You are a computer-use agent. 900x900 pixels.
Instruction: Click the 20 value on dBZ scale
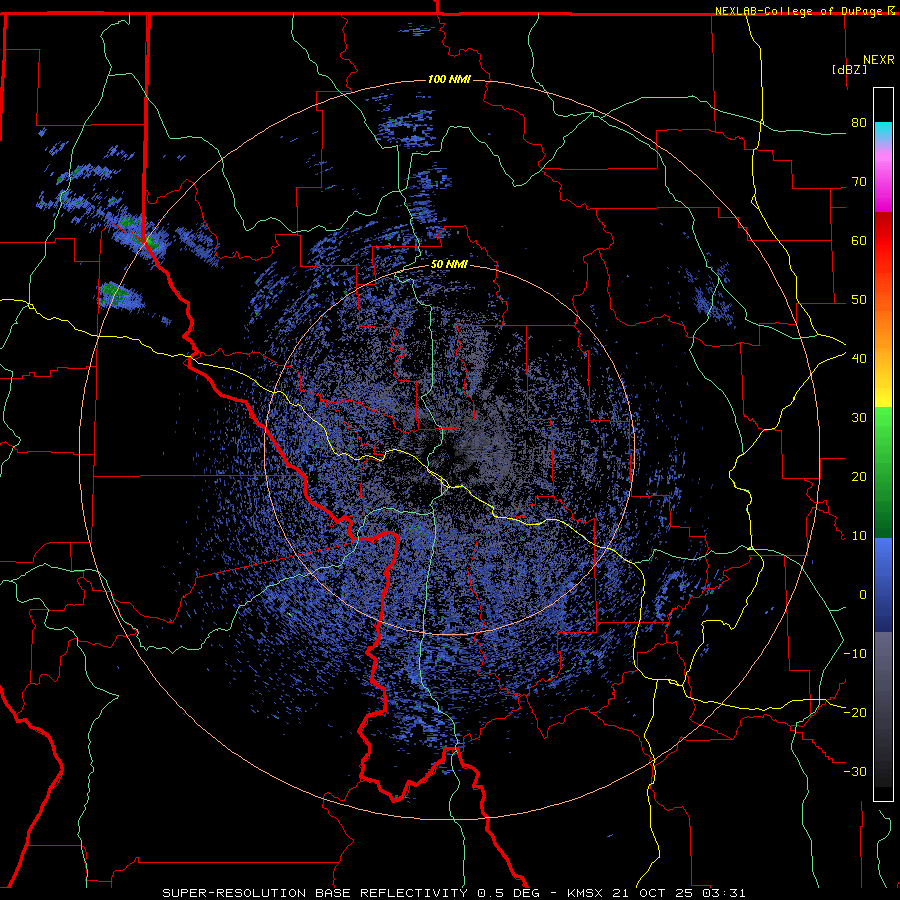pyautogui.click(x=859, y=477)
